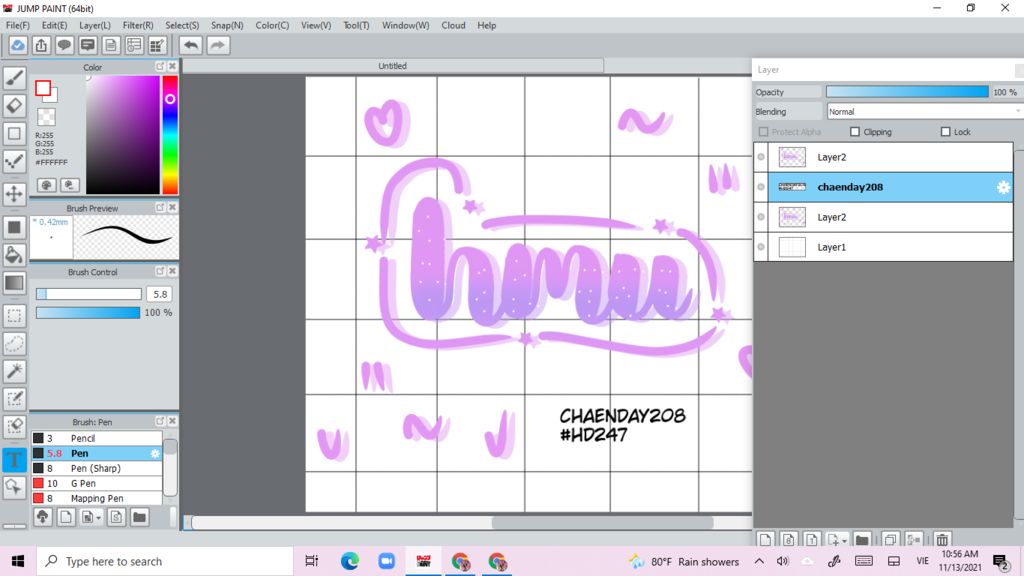This screenshot has height=576, width=1024.
Task: Select the Fill rectangle tool
Action: (x=14, y=227)
